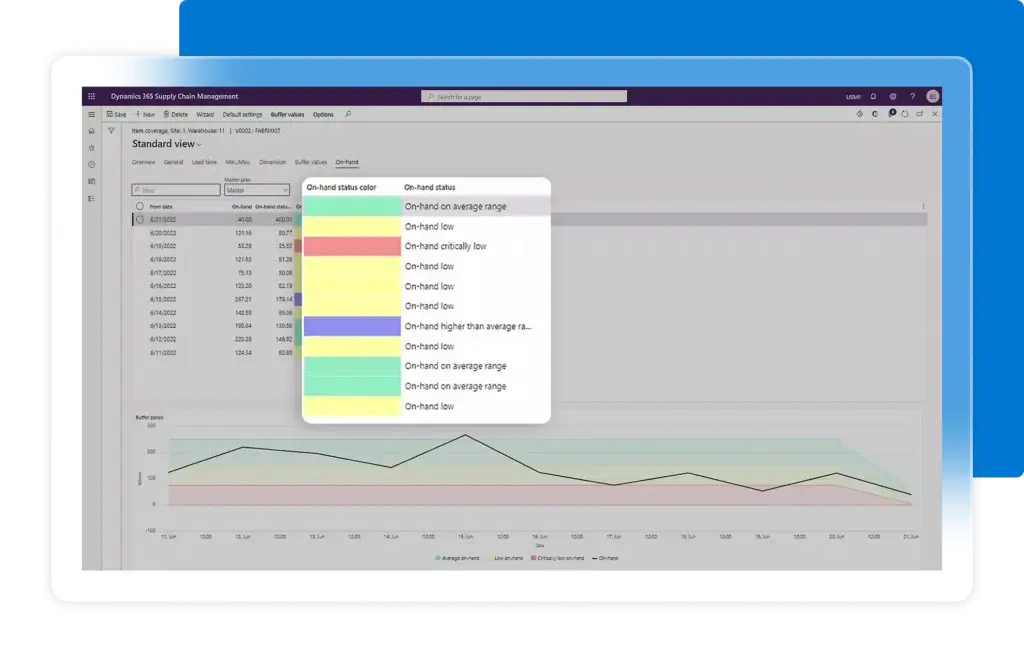Open the notifications bell icon
The width and height of the screenshot is (1024, 657).
[873, 96]
